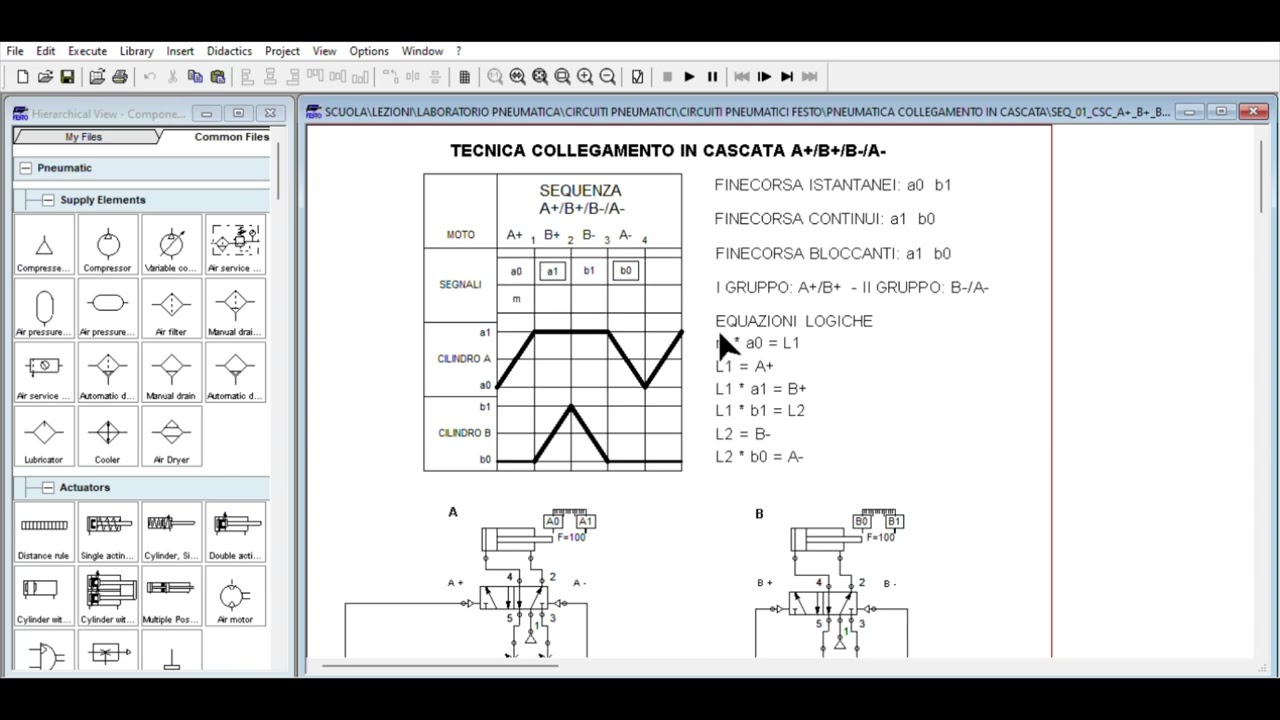Image resolution: width=1280 pixels, height=720 pixels.
Task: Maximize the Hierarchical View panel
Action: [238, 113]
